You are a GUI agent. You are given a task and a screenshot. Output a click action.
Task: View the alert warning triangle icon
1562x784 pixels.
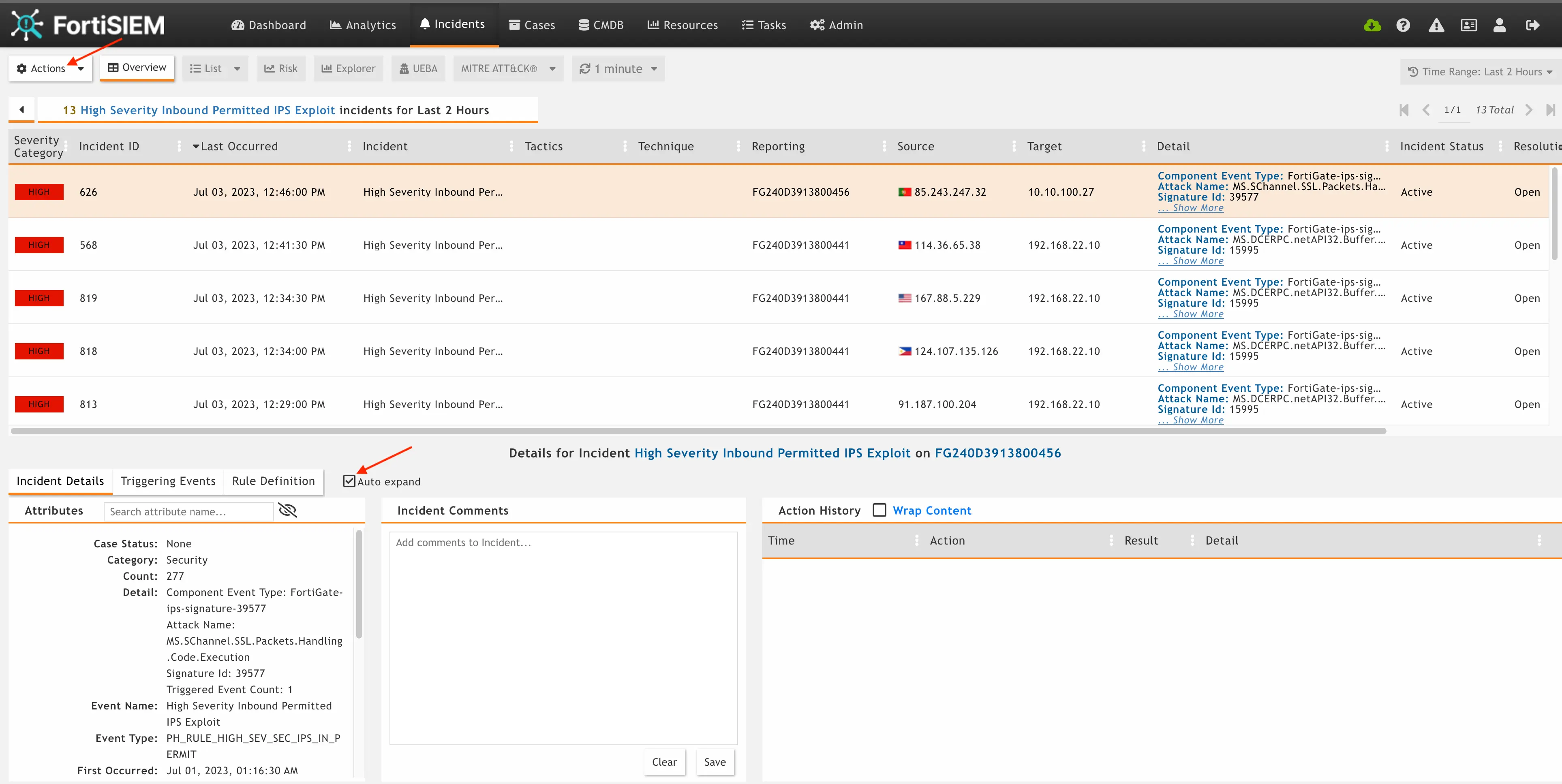[1436, 25]
